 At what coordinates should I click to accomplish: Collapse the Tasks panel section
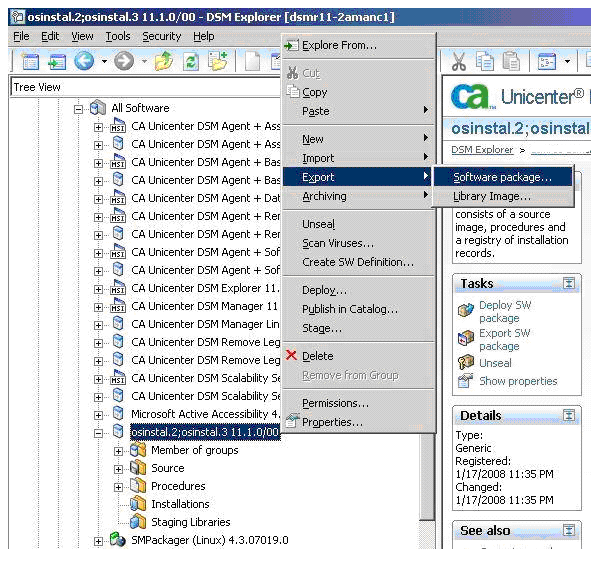[569, 284]
